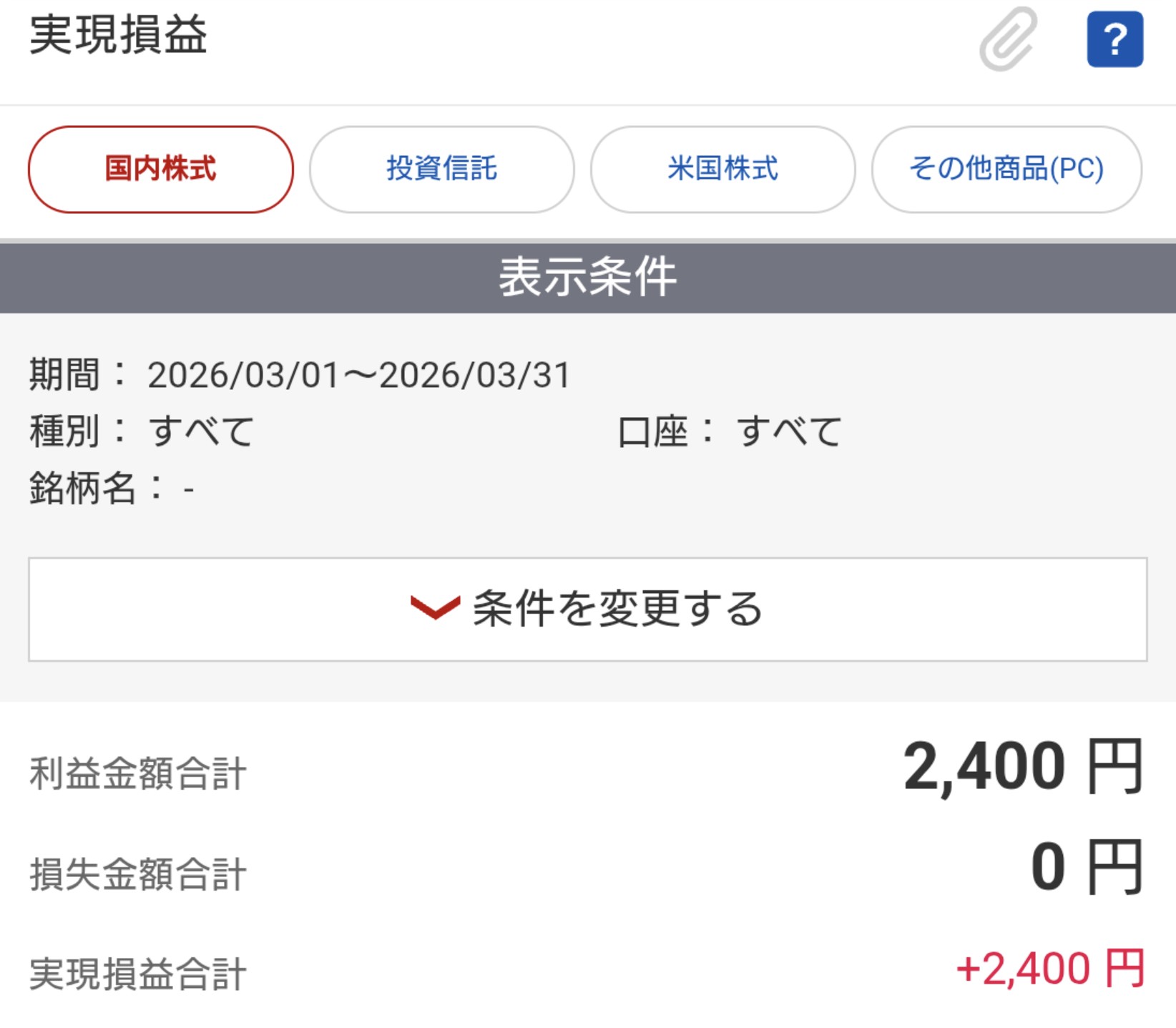Expand the 条件を変更する panel
The image size is (1176, 1028).
[x=587, y=610]
